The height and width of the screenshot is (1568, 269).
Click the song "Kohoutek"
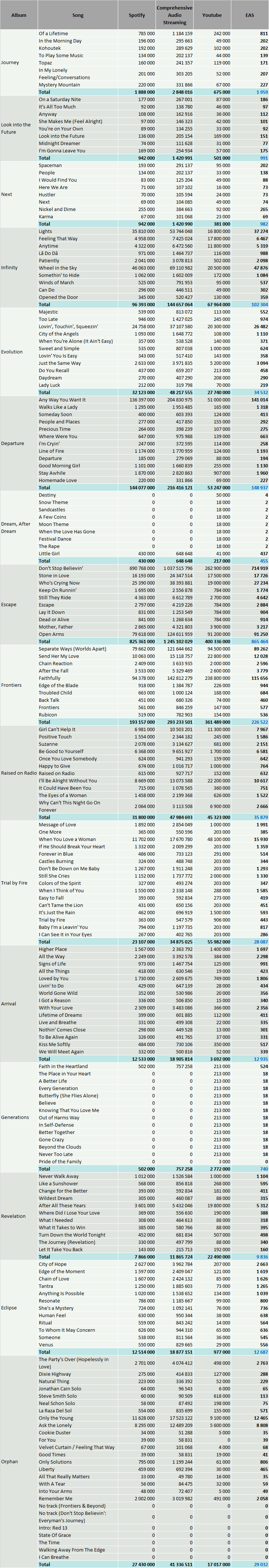50,48
